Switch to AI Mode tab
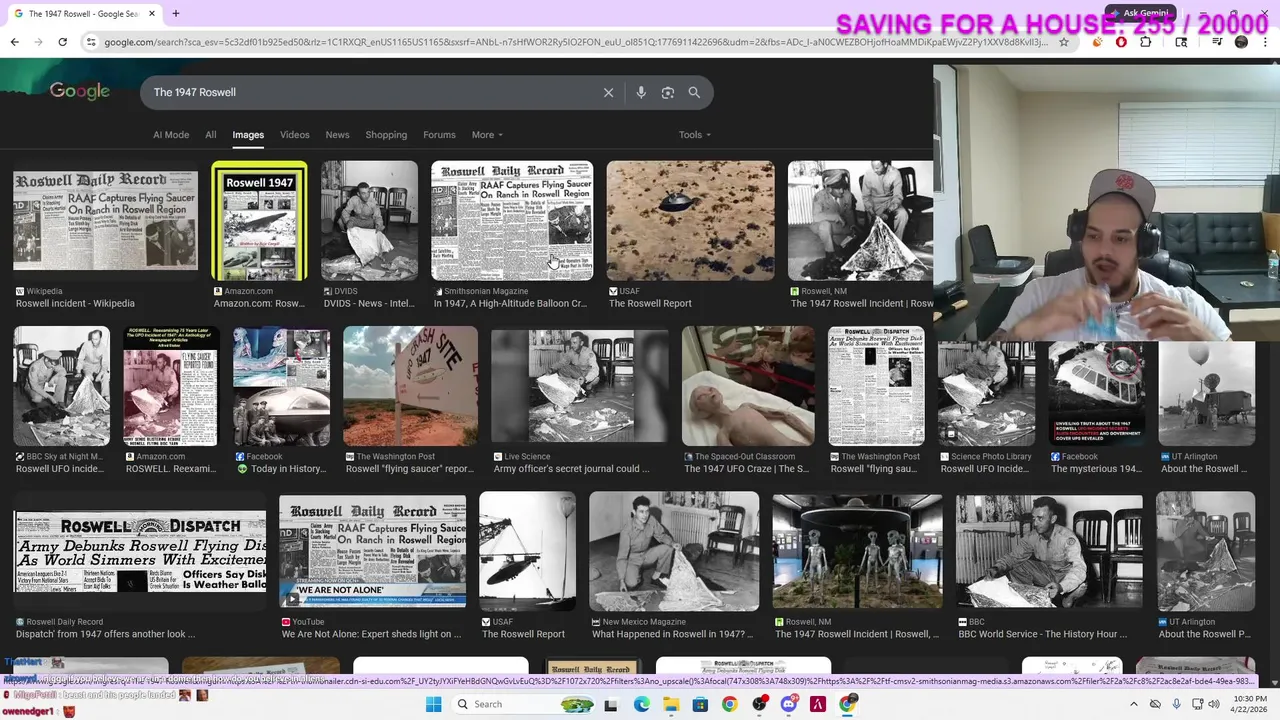This screenshot has width=1280, height=720. (171, 135)
